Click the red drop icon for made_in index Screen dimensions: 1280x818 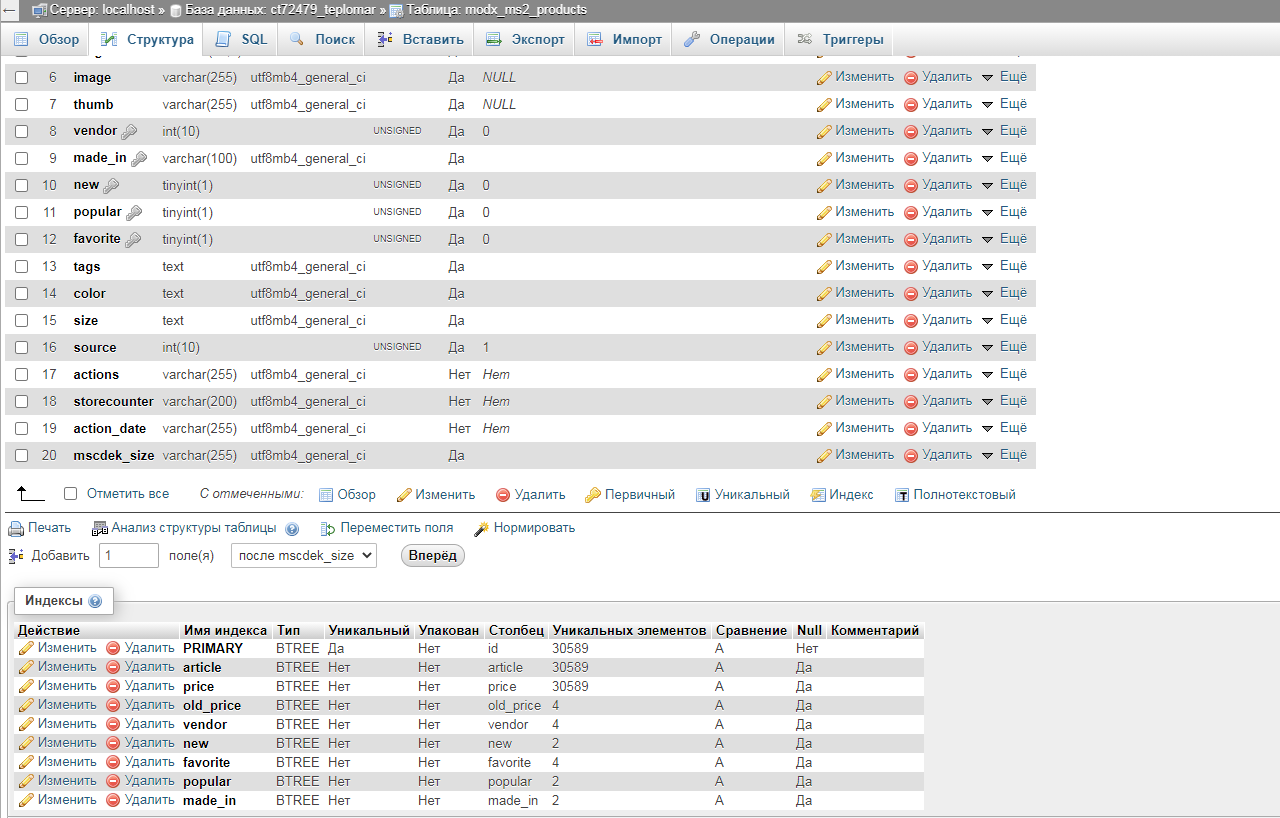tap(113, 800)
